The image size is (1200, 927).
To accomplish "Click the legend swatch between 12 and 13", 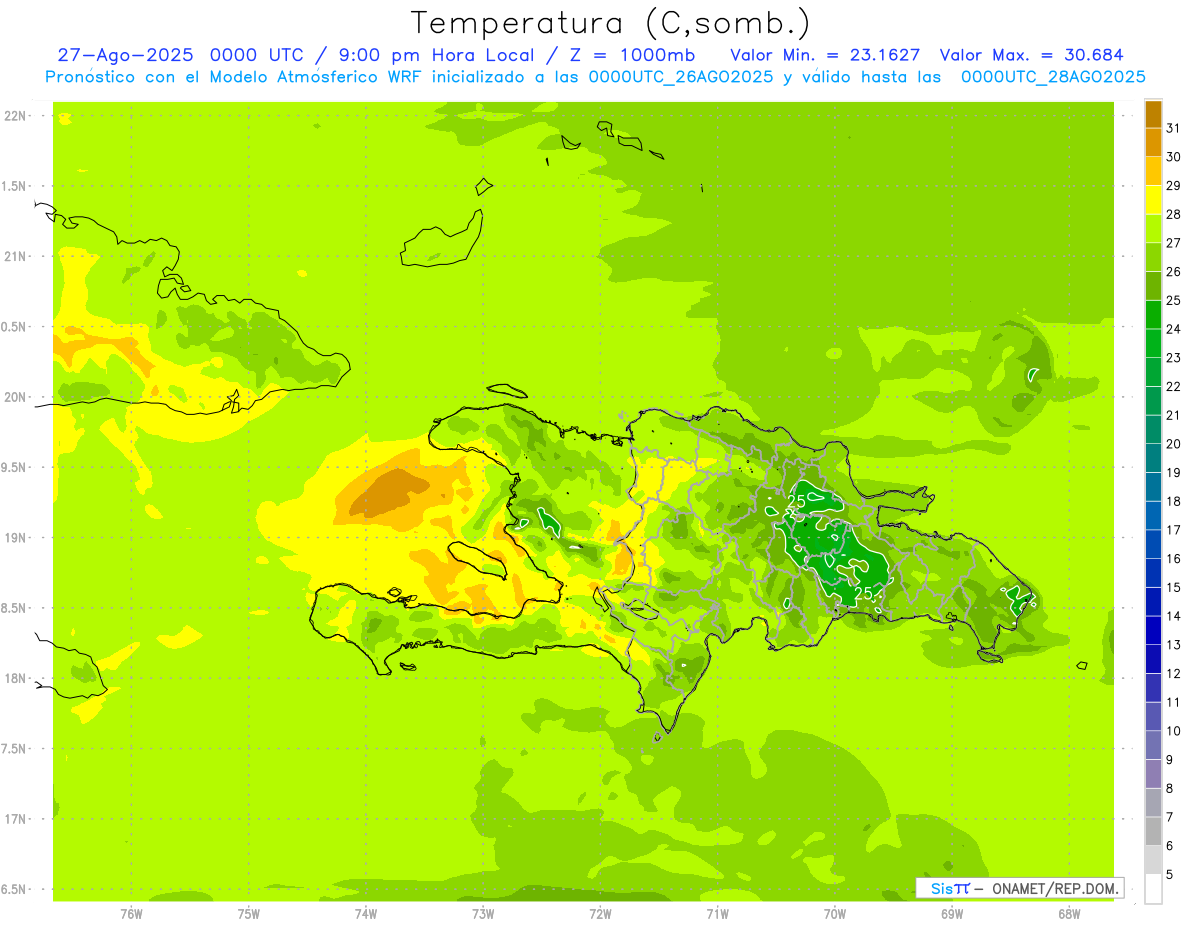I will pos(1153,659).
